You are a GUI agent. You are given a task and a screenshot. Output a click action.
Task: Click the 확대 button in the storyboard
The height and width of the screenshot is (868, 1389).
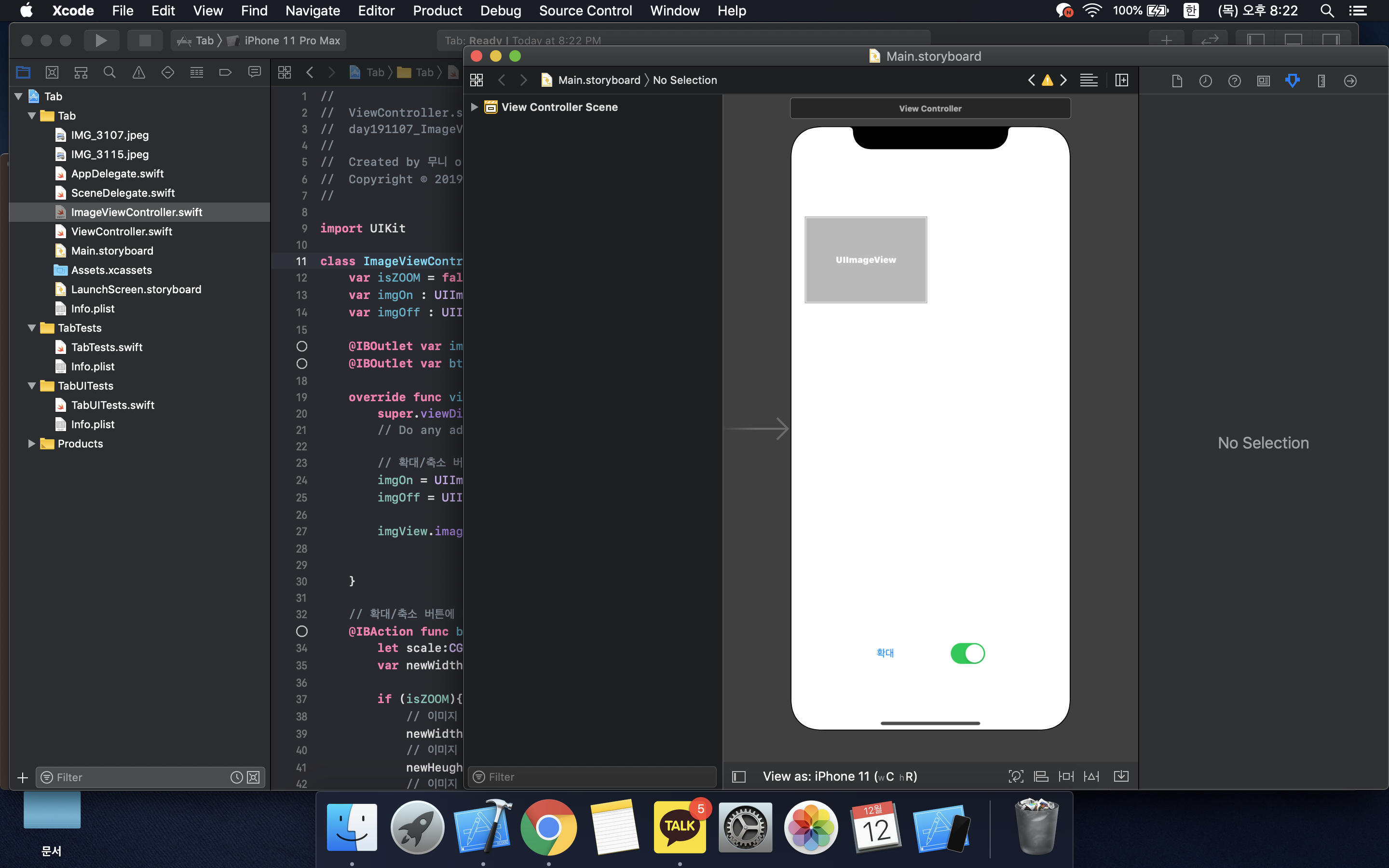point(885,653)
